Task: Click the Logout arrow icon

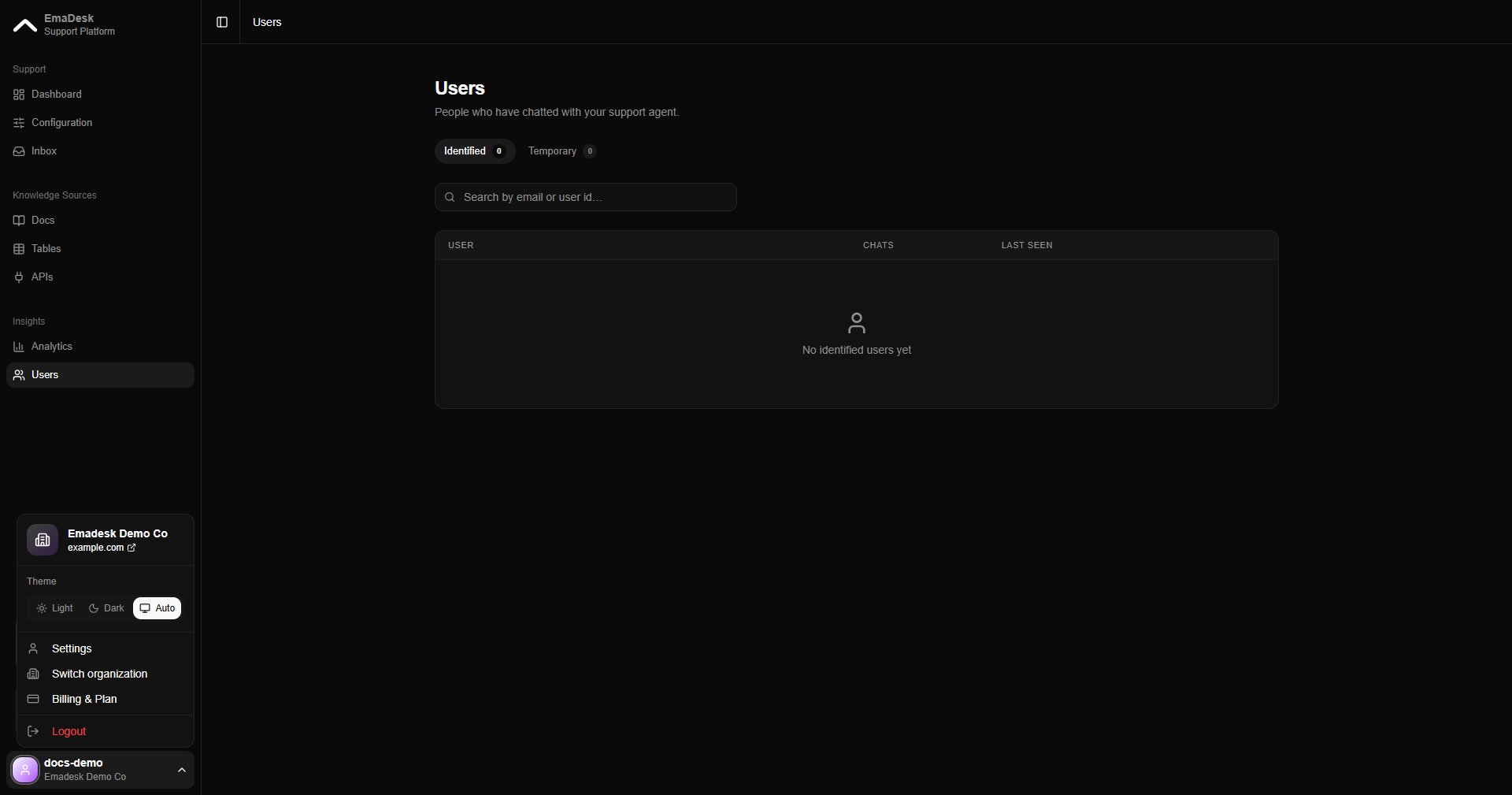Action: click(x=33, y=731)
